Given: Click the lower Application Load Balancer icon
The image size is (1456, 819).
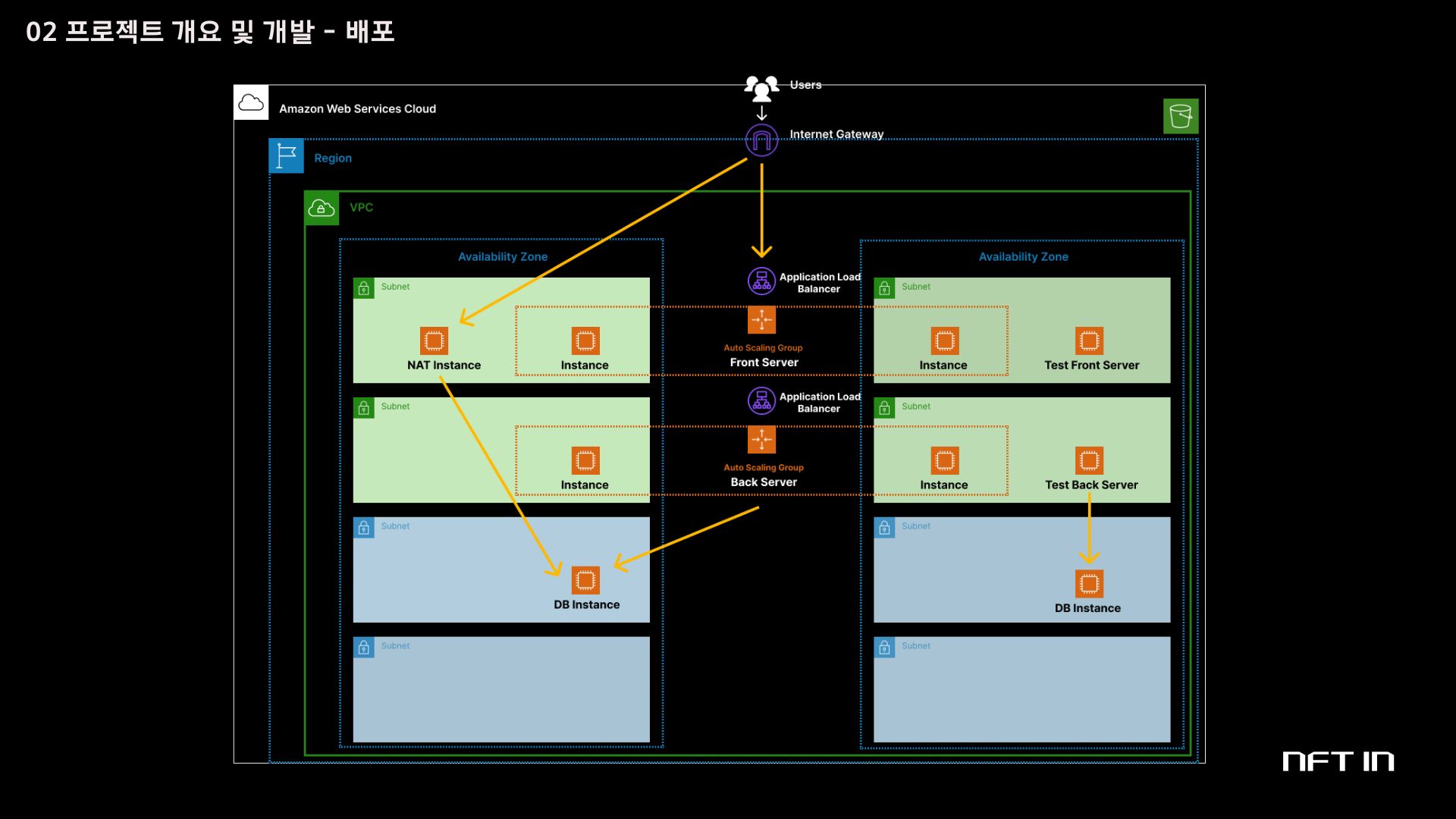Looking at the screenshot, I should coord(761,401).
